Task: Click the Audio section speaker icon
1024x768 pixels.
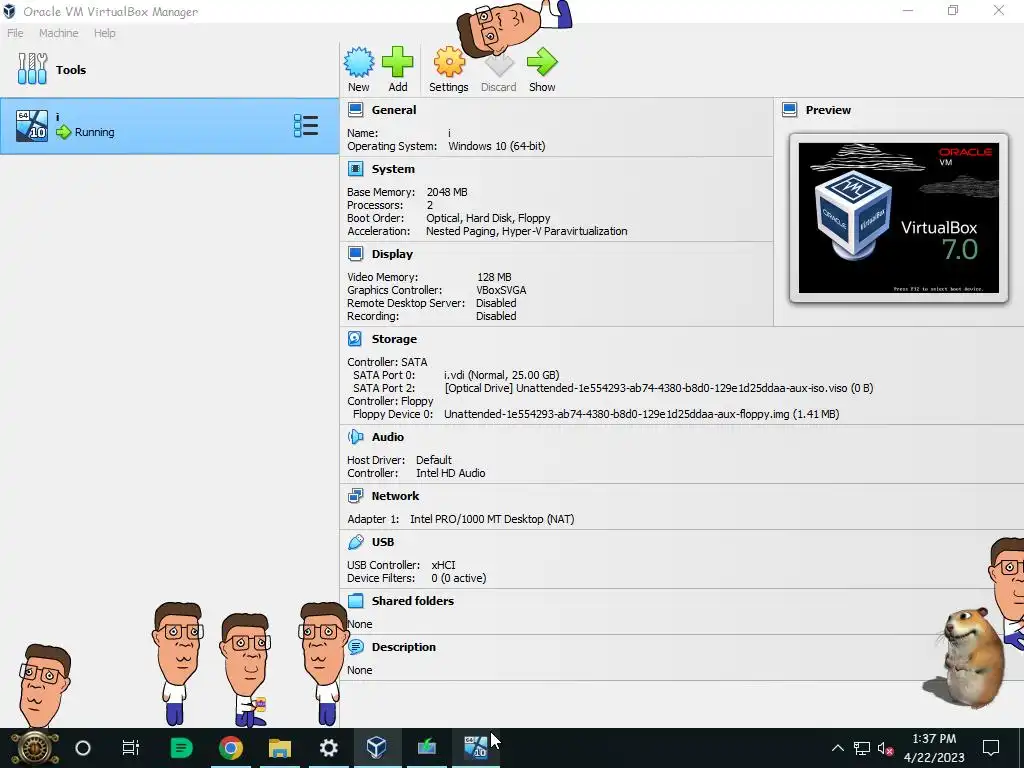Action: 355,437
